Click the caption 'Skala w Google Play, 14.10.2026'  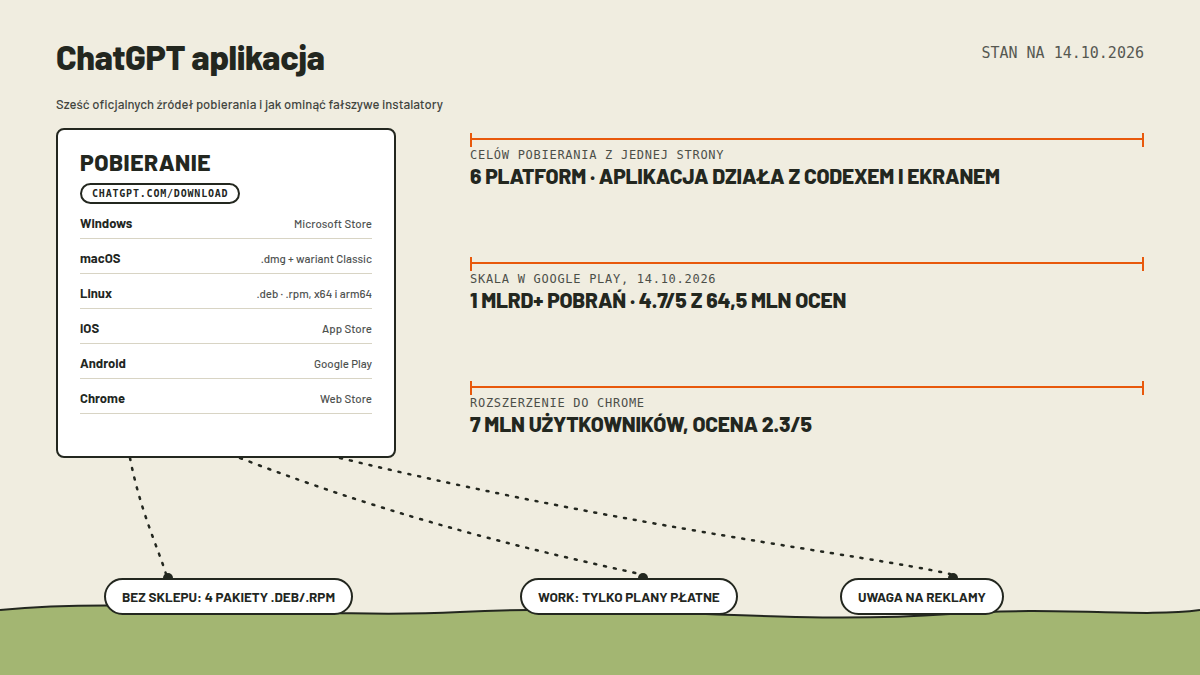click(x=593, y=279)
